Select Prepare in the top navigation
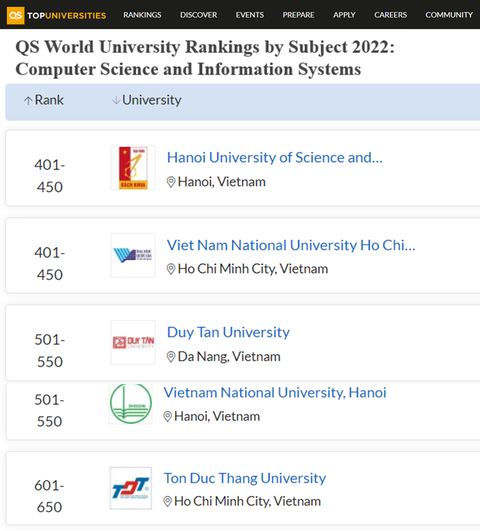The image size is (480, 531). coord(298,15)
